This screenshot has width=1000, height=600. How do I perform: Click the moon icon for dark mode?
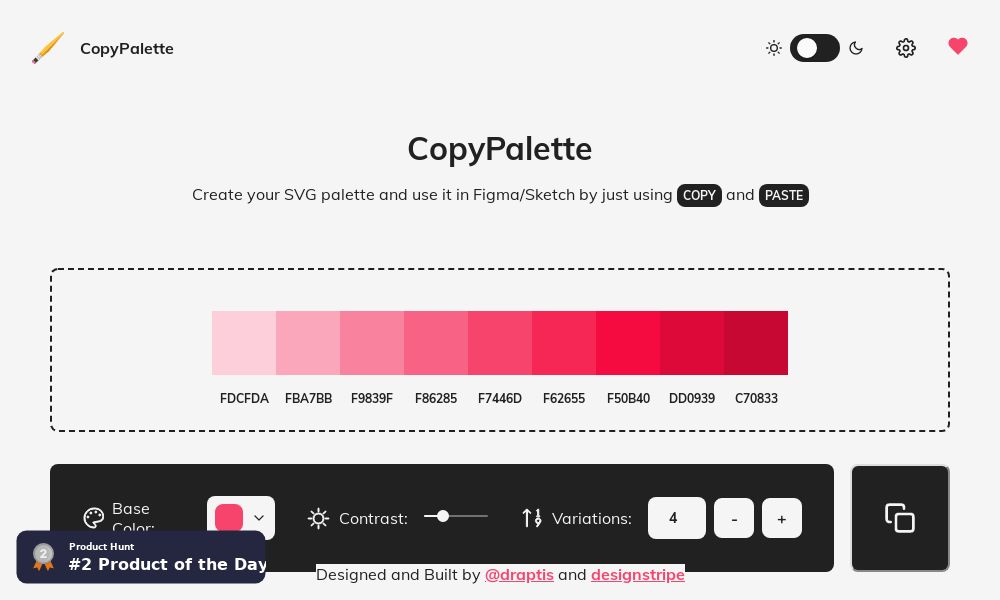[x=856, y=47]
